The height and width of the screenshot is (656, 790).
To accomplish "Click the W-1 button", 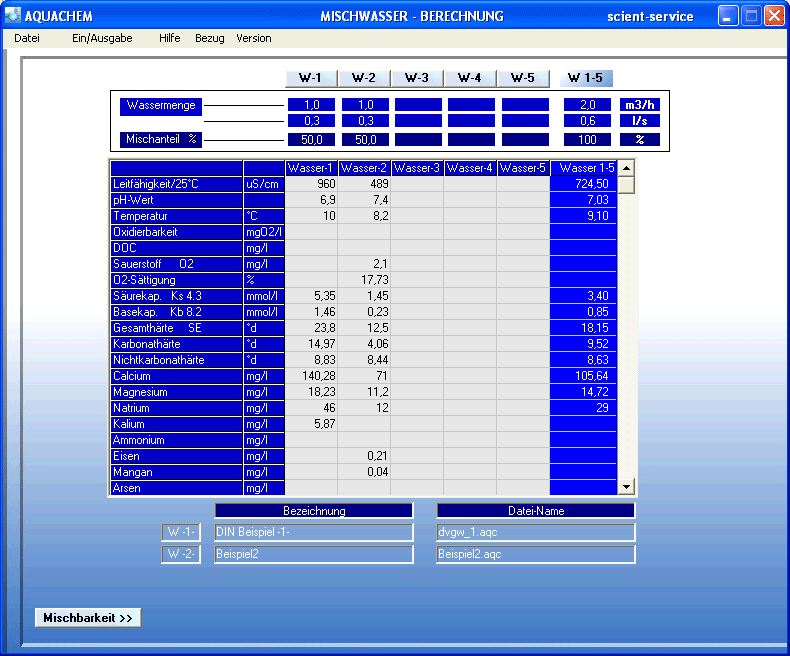I will pos(311,78).
